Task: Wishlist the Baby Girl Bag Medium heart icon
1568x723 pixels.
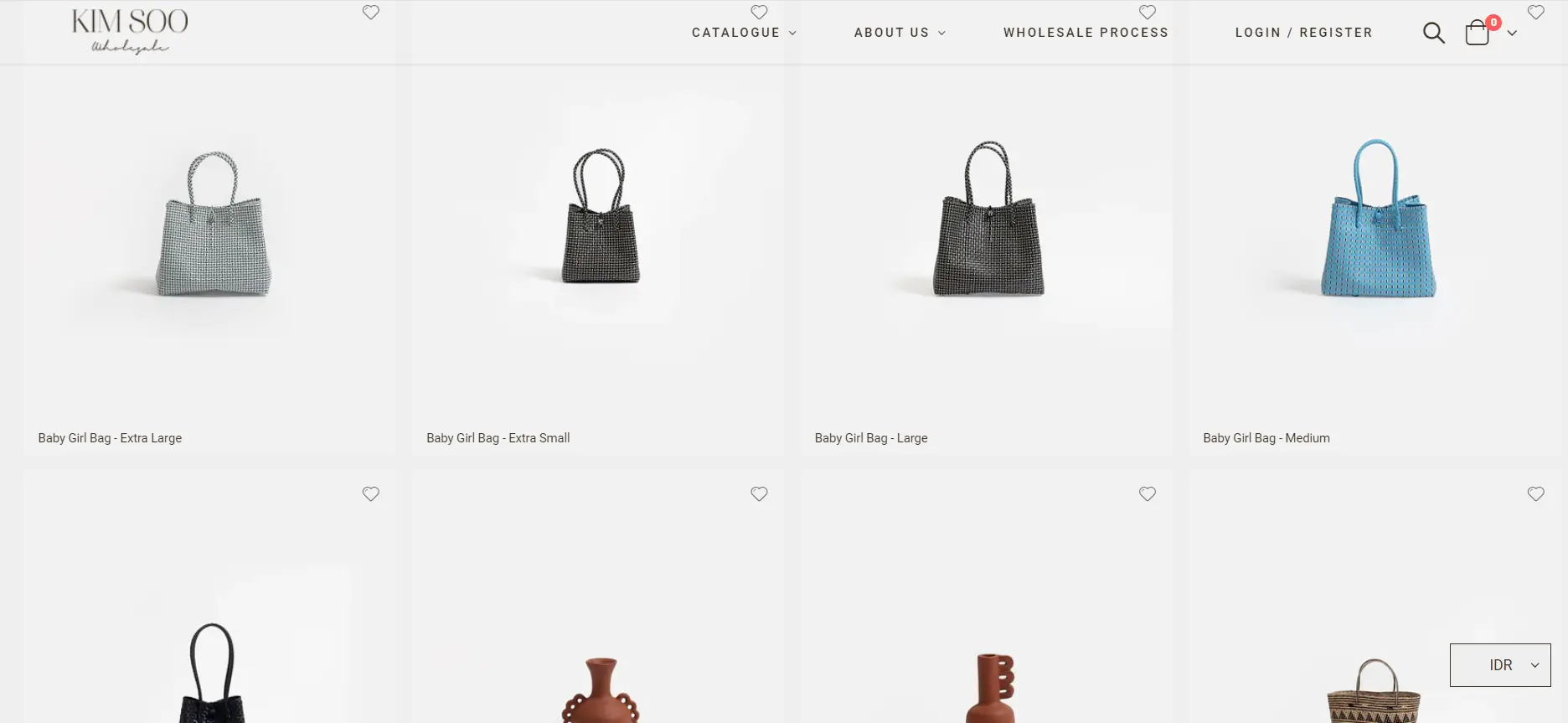Action: point(1536,13)
